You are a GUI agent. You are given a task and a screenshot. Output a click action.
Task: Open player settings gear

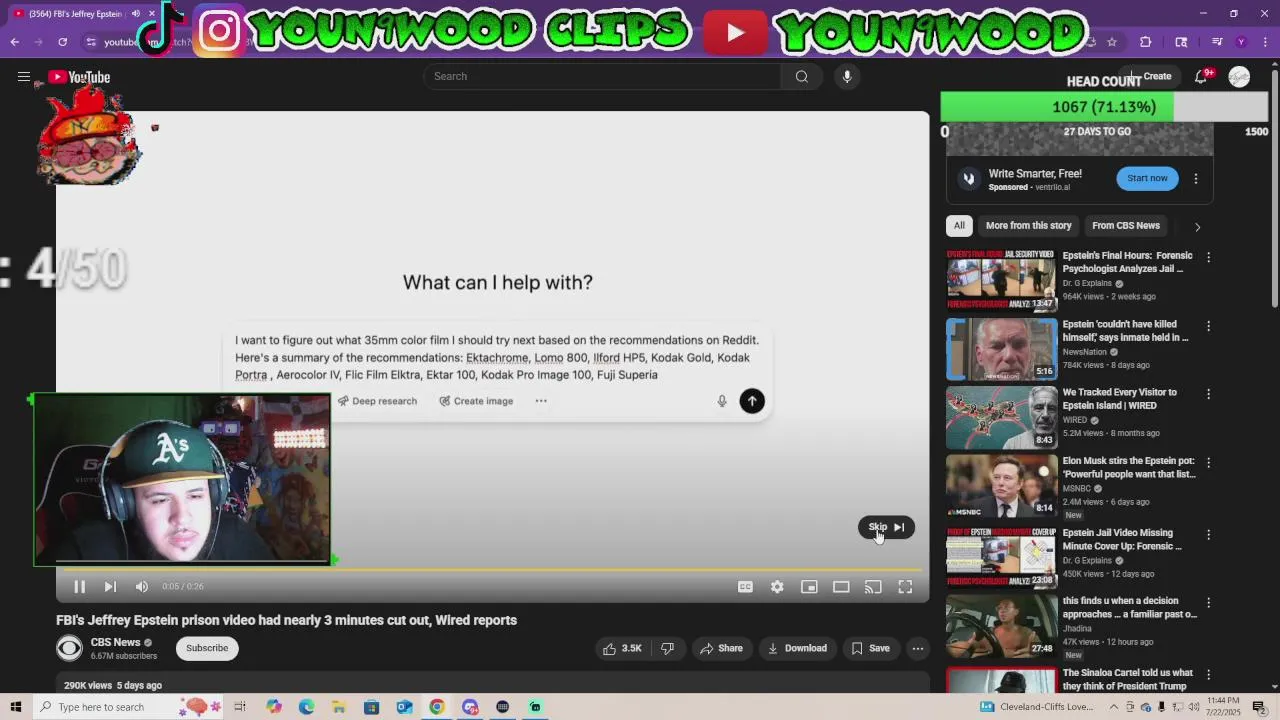click(777, 587)
